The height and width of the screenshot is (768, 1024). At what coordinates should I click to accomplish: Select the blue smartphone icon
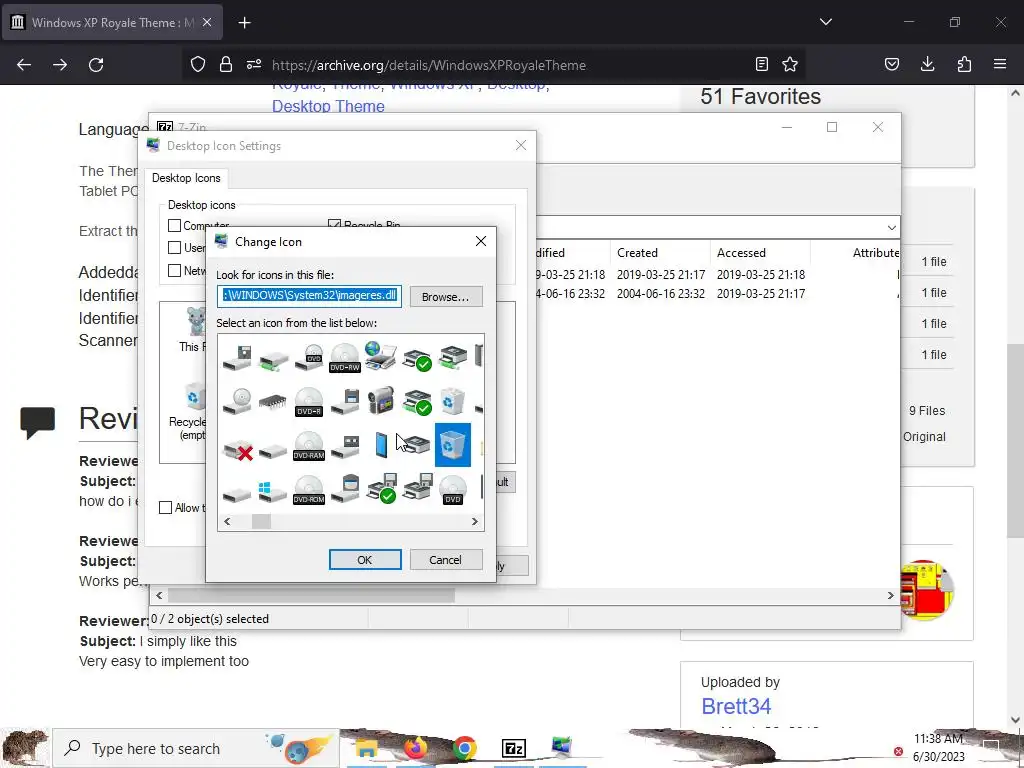[381, 445]
